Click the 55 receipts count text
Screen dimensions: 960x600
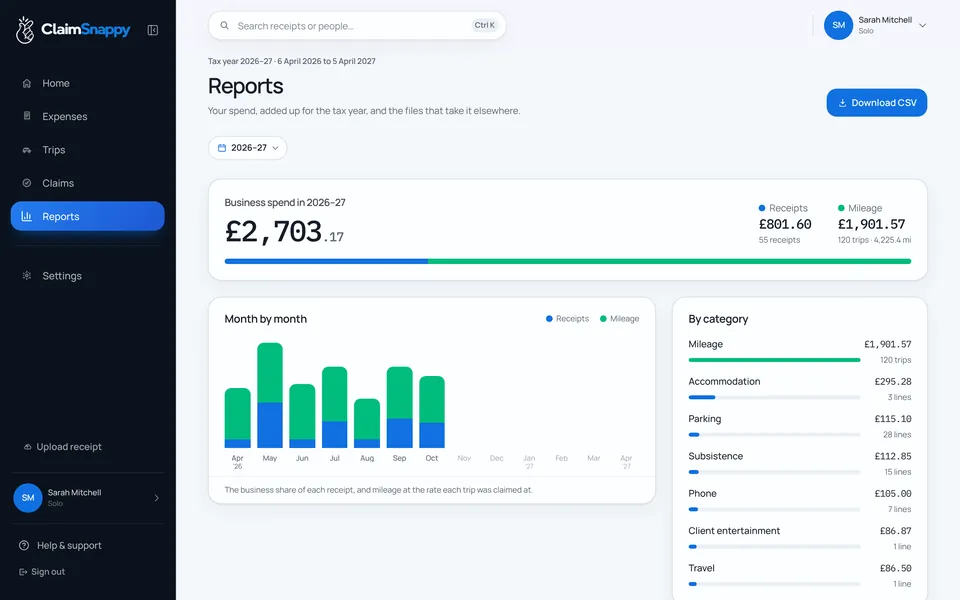(x=779, y=240)
